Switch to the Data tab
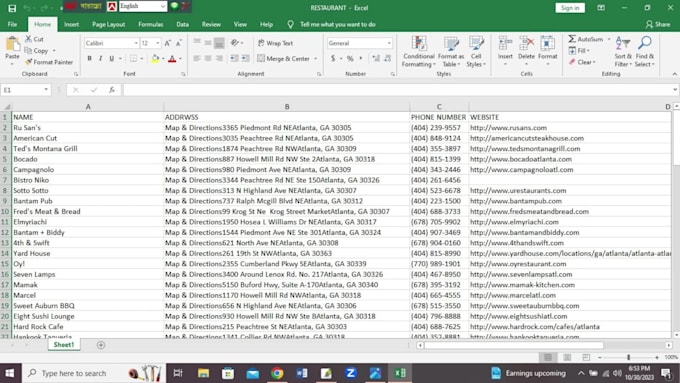The width and height of the screenshot is (680, 383). click(183, 24)
